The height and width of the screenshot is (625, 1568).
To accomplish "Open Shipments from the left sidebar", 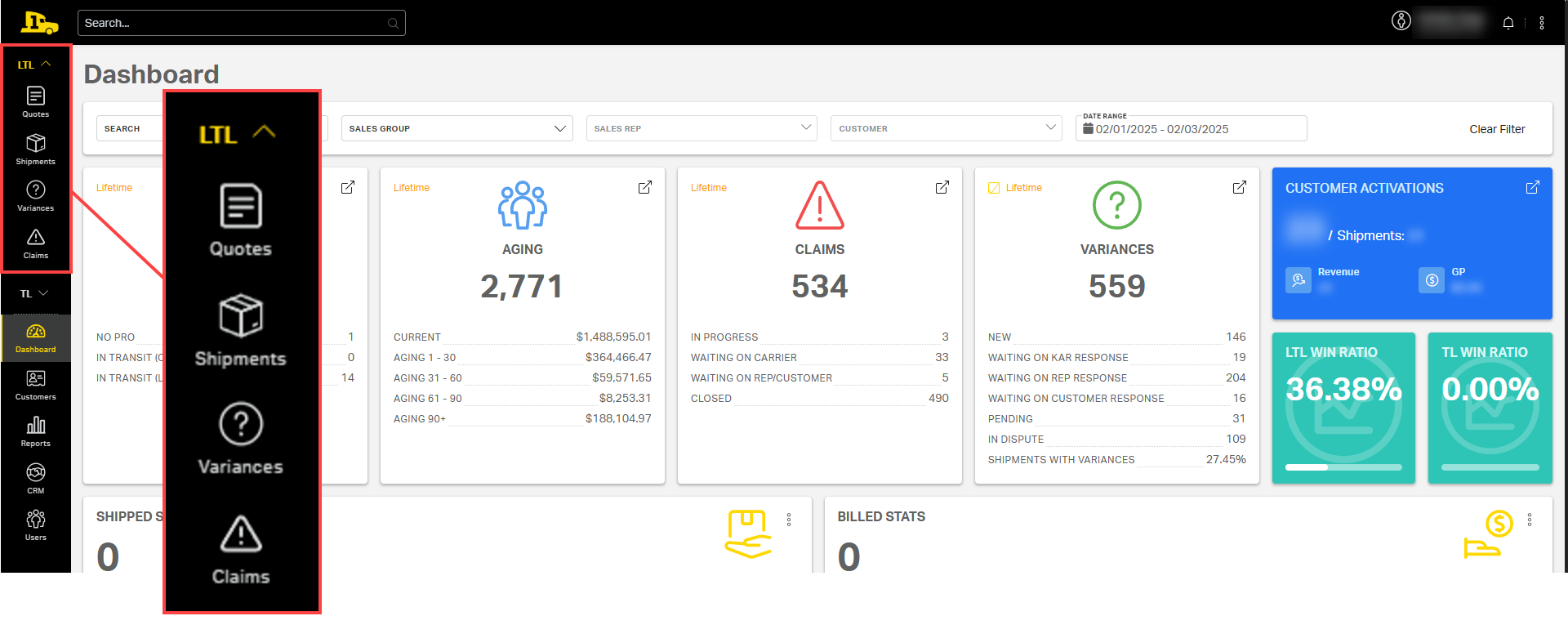I will click(x=35, y=150).
